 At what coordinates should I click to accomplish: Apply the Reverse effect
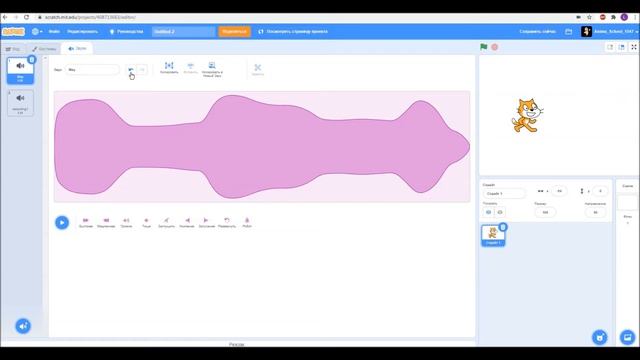(x=227, y=222)
